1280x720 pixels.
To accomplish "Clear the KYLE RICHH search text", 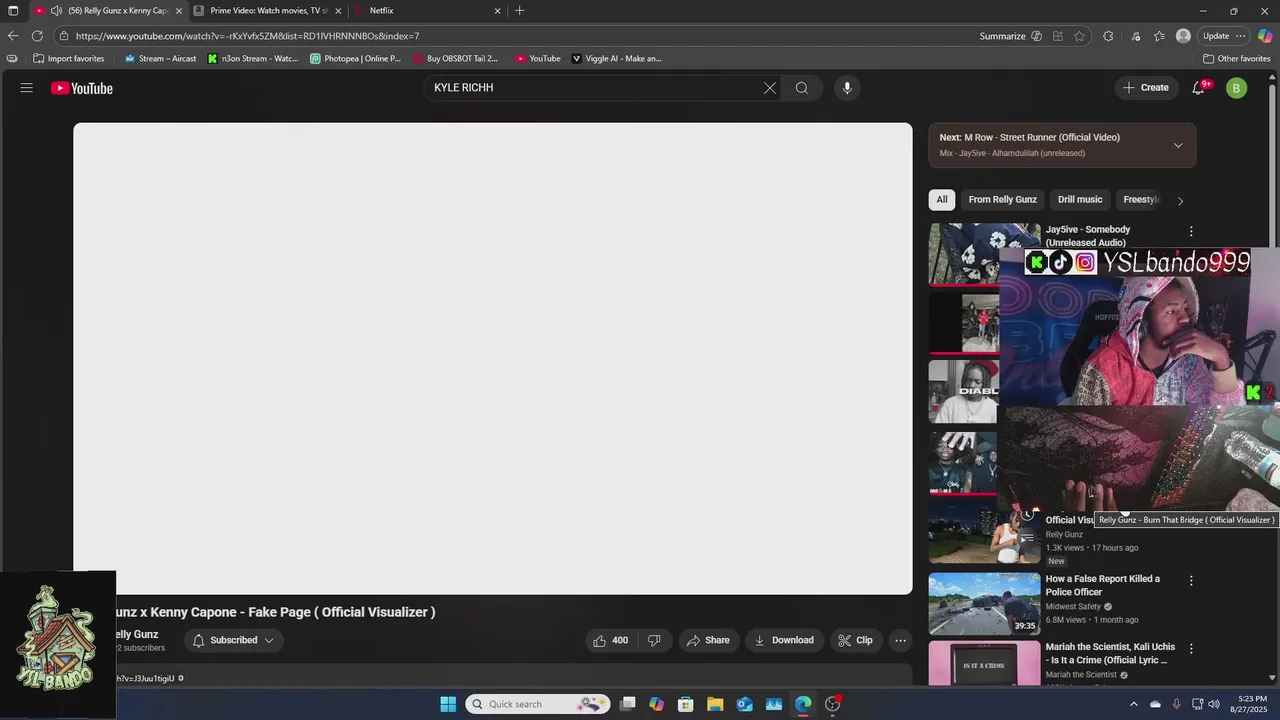I will point(770,88).
